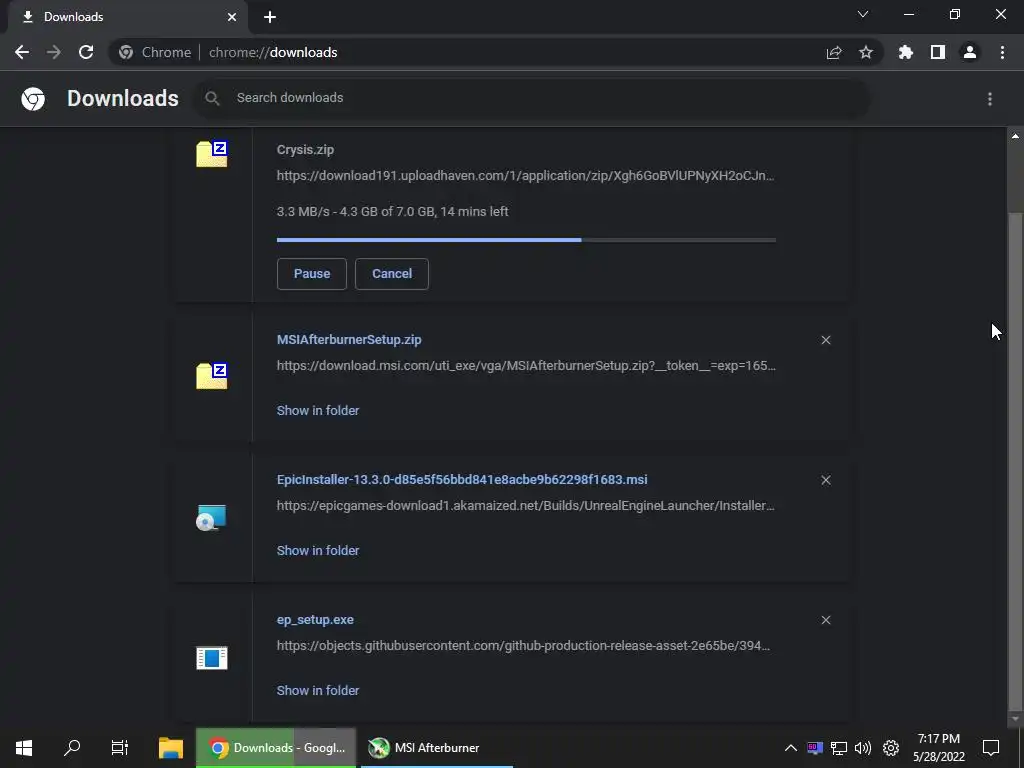Click the Chrome logo beside Downloads title

pyautogui.click(x=33, y=99)
